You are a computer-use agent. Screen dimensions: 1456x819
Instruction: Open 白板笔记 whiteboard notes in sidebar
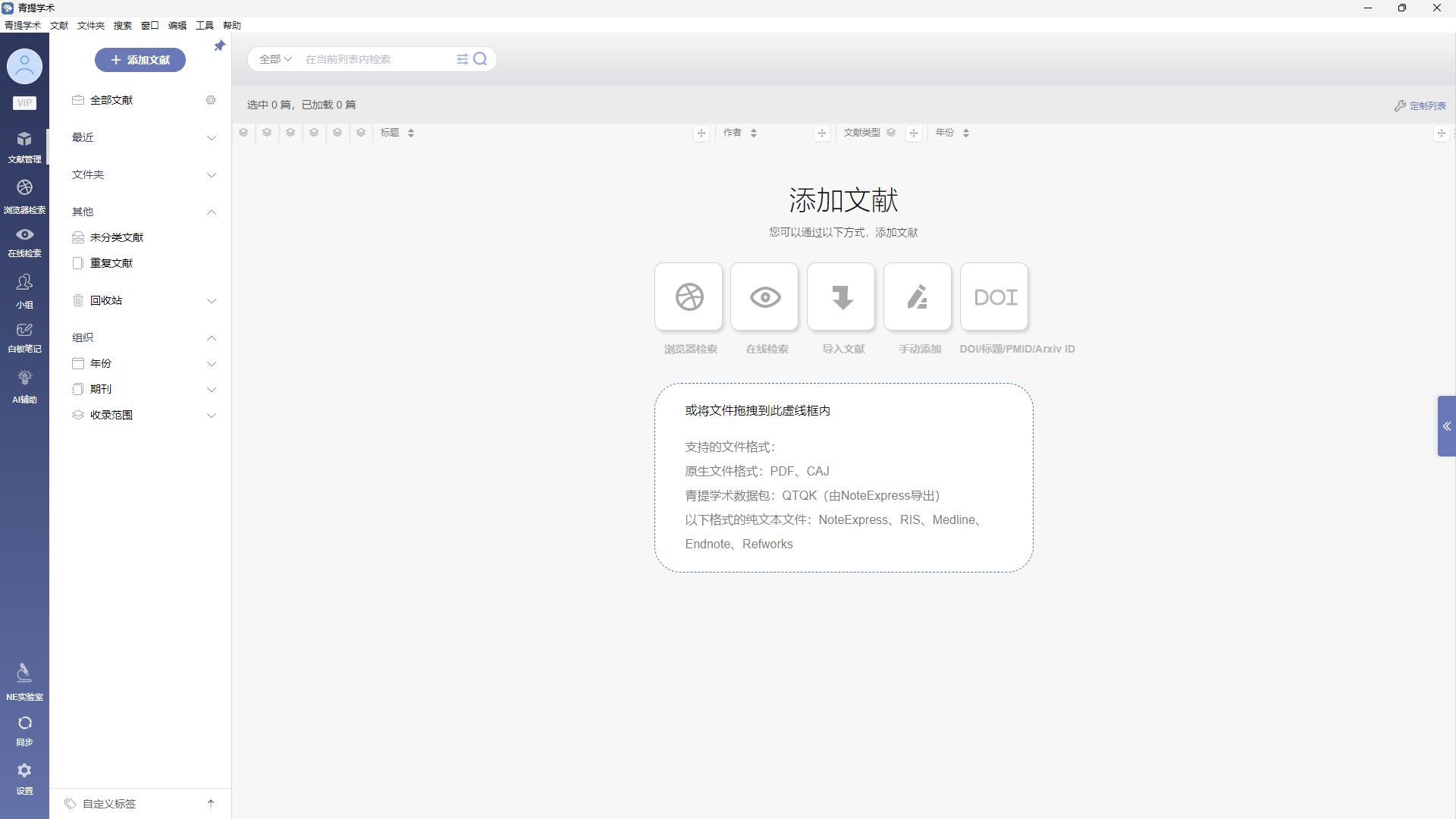click(x=24, y=337)
